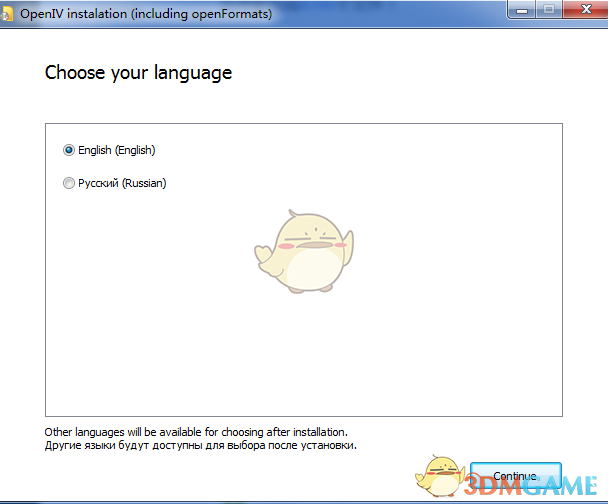Select the Русский (Russian) radio button
Screen dimensions: 608x504
tap(69, 183)
